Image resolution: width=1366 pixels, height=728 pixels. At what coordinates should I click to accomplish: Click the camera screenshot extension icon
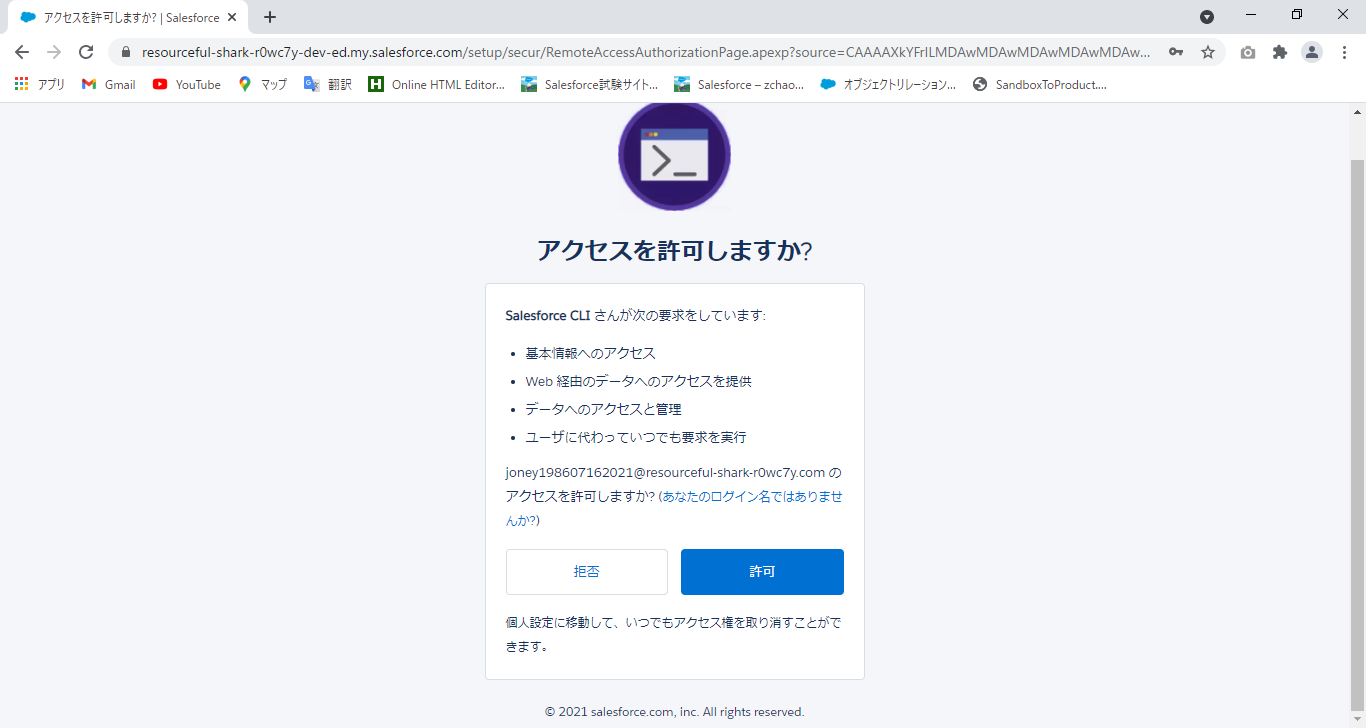coord(1248,52)
